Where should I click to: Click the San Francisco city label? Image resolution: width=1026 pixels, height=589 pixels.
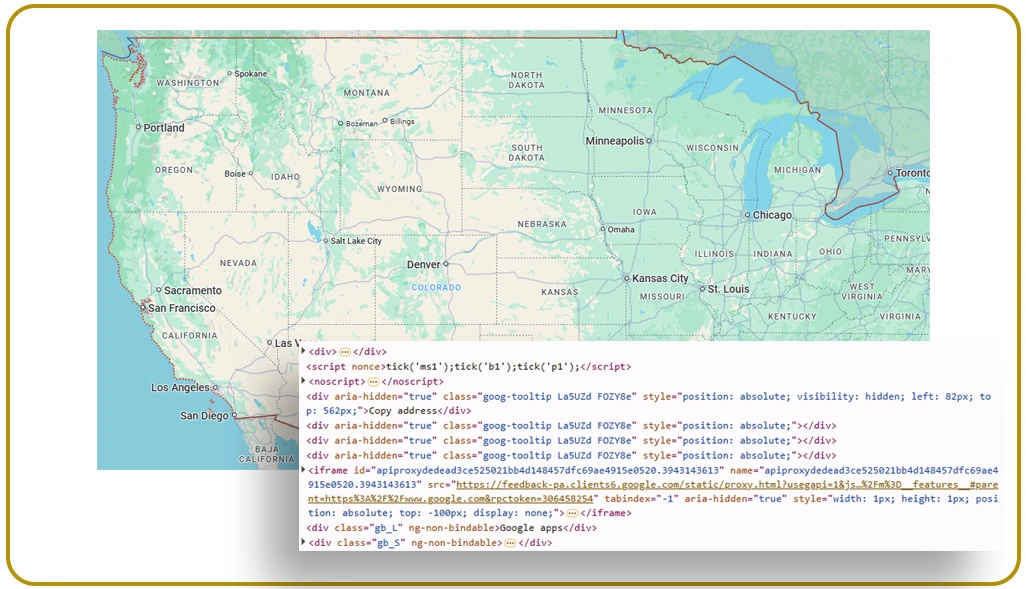click(181, 308)
